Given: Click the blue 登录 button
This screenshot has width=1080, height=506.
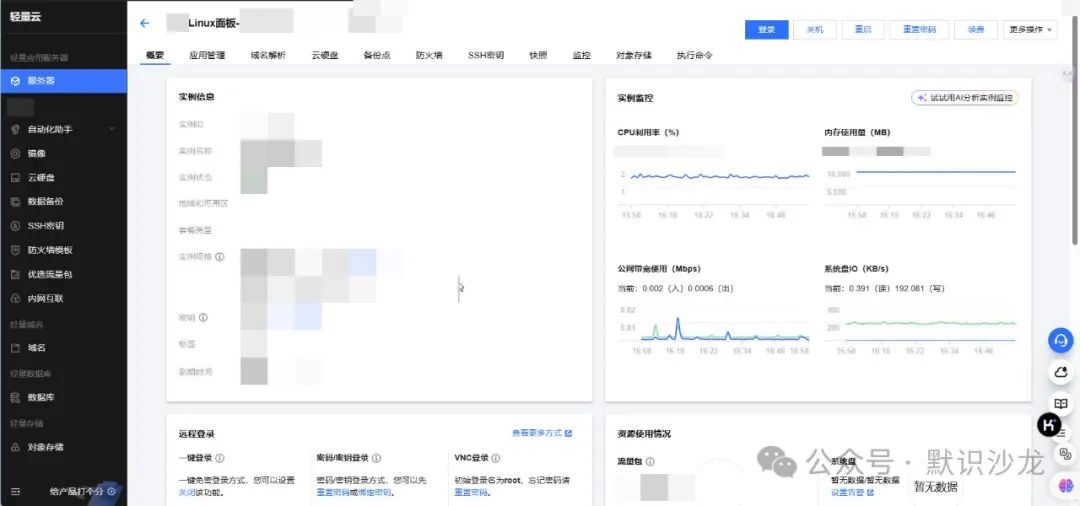Looking at the screenshot, I should 766,30.
